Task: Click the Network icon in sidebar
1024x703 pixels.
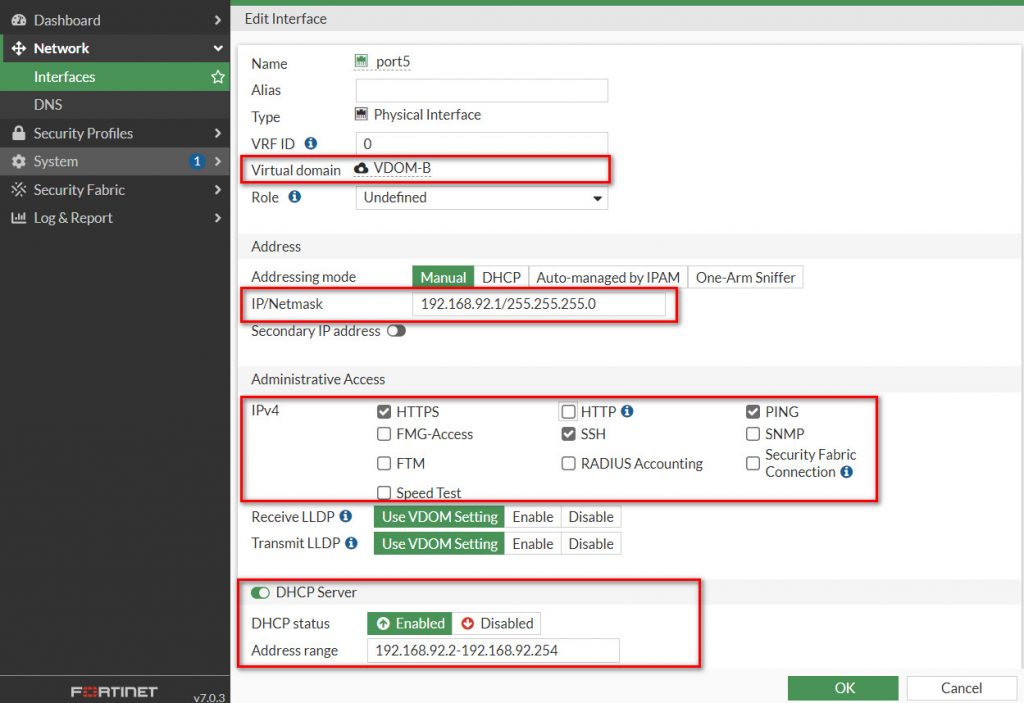Action: (x=21, y=48)
